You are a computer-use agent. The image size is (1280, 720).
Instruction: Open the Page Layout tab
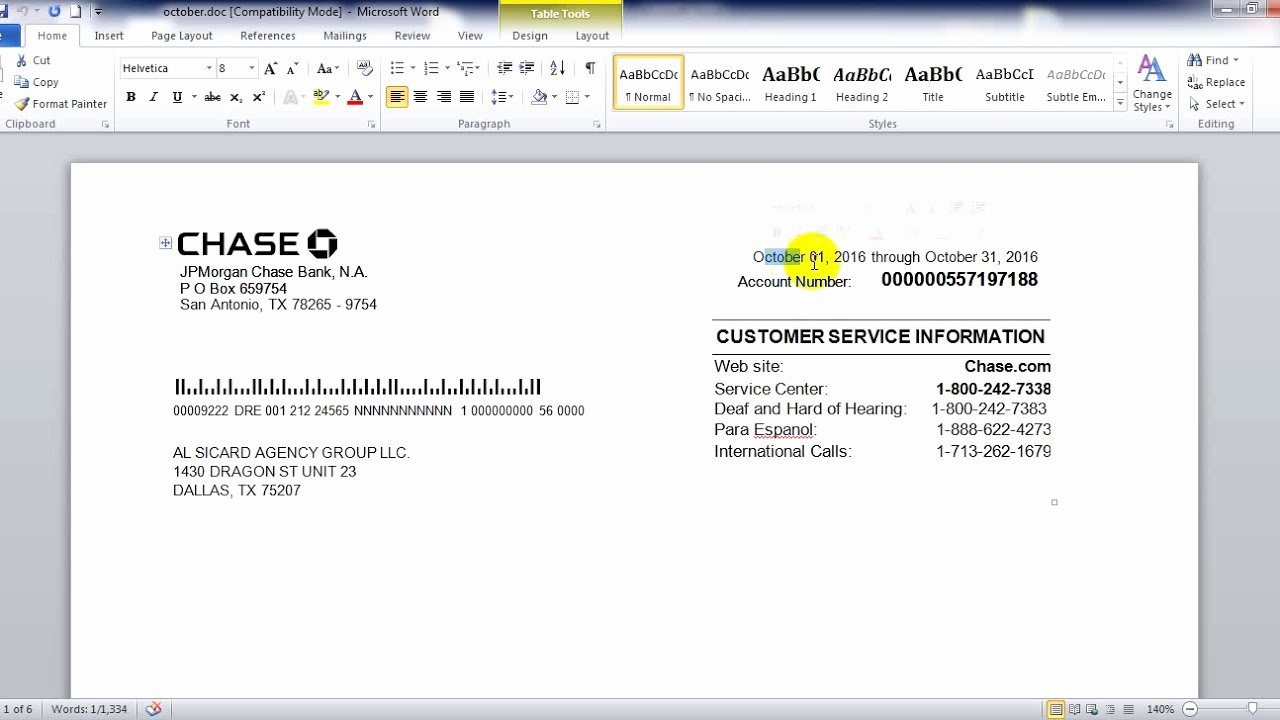tap(182, 36)
